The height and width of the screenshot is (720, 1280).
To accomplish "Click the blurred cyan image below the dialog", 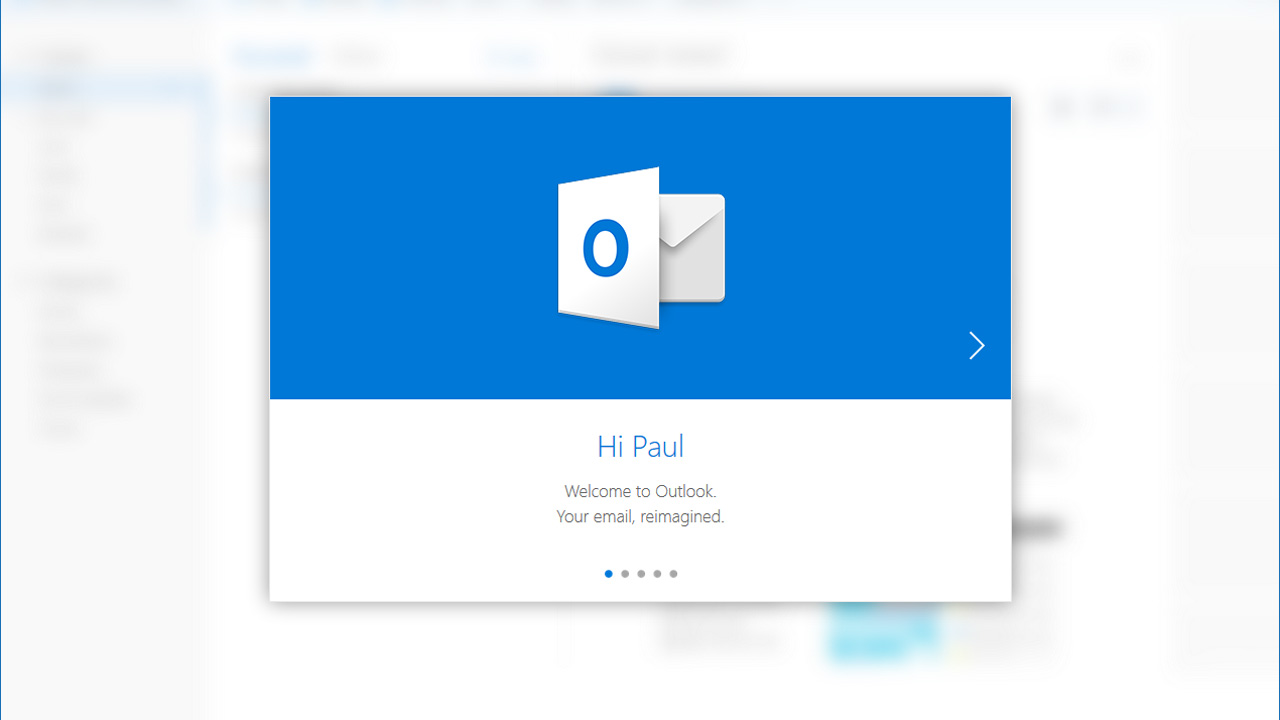I will 880,630.
